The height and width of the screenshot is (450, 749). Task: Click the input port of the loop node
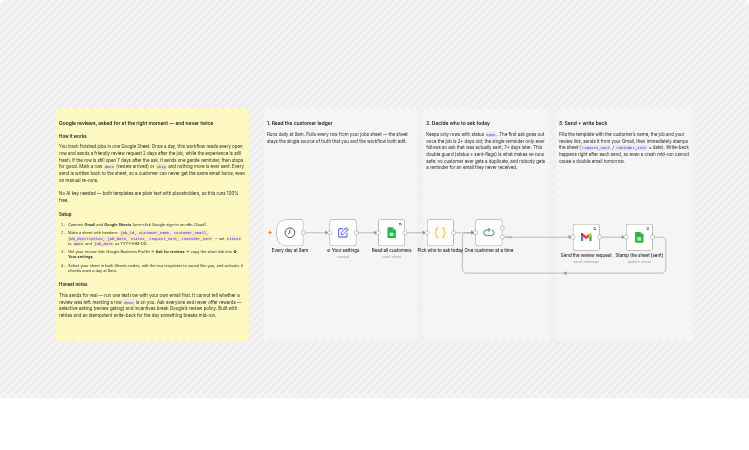pos(475,233)
